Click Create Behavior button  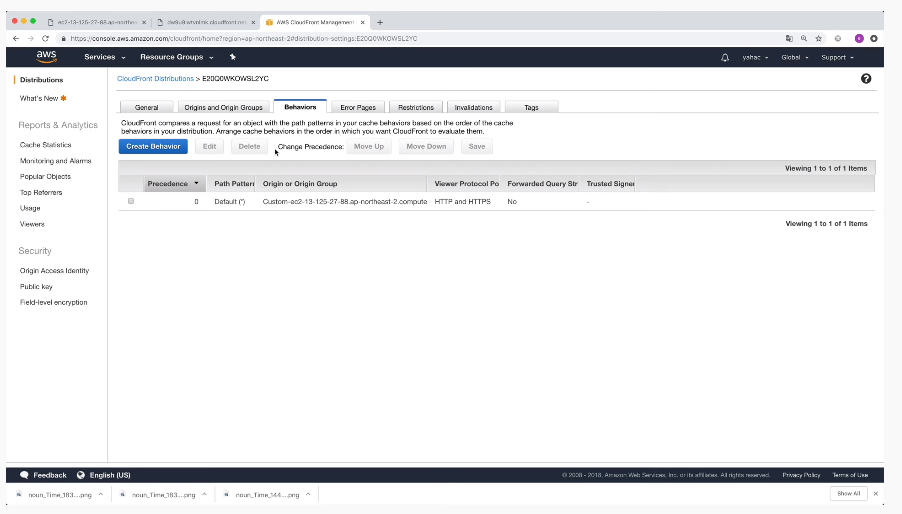click(153, 147)
